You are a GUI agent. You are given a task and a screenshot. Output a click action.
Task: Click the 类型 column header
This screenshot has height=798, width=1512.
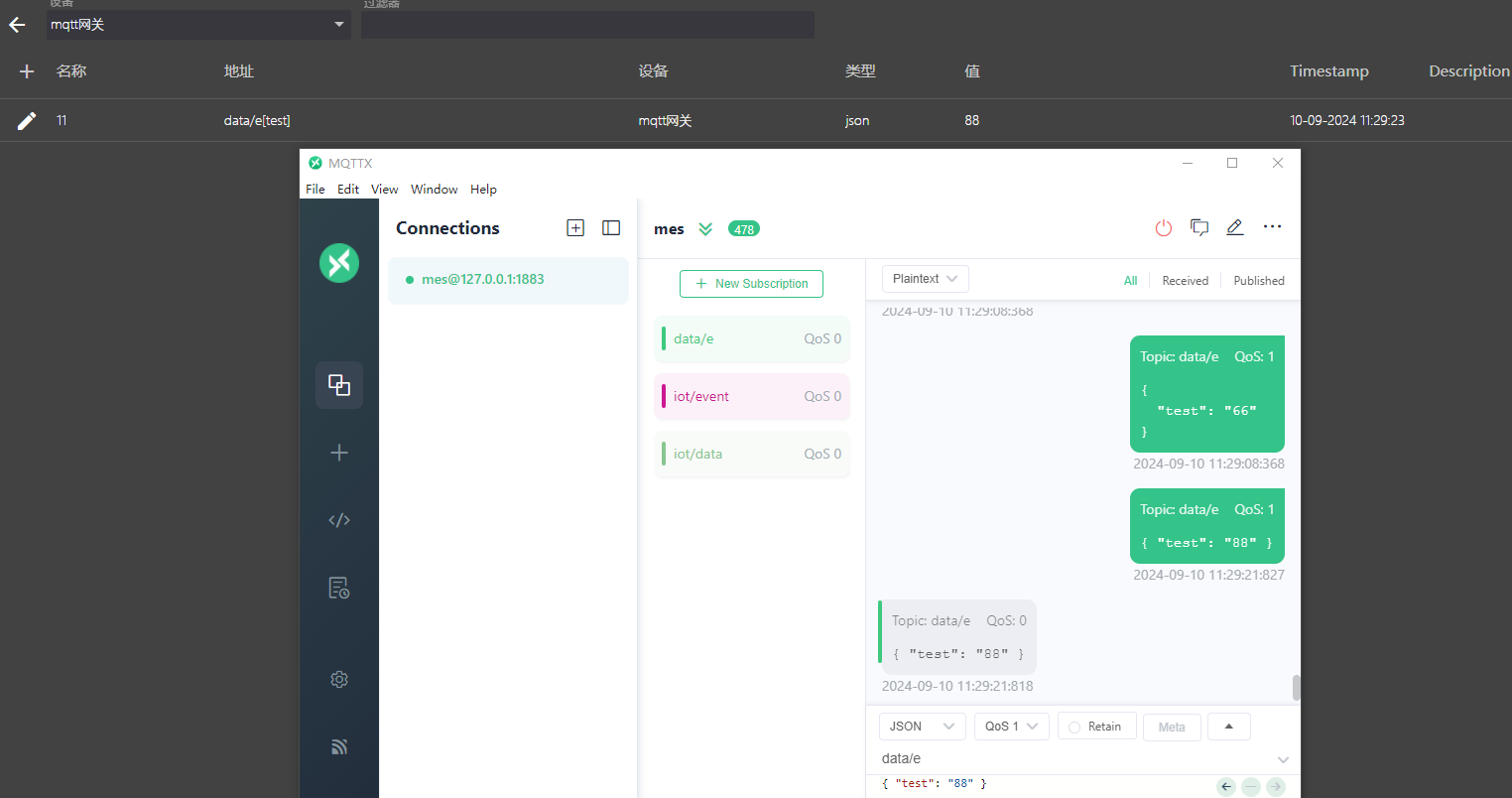[x=860, y=71]
